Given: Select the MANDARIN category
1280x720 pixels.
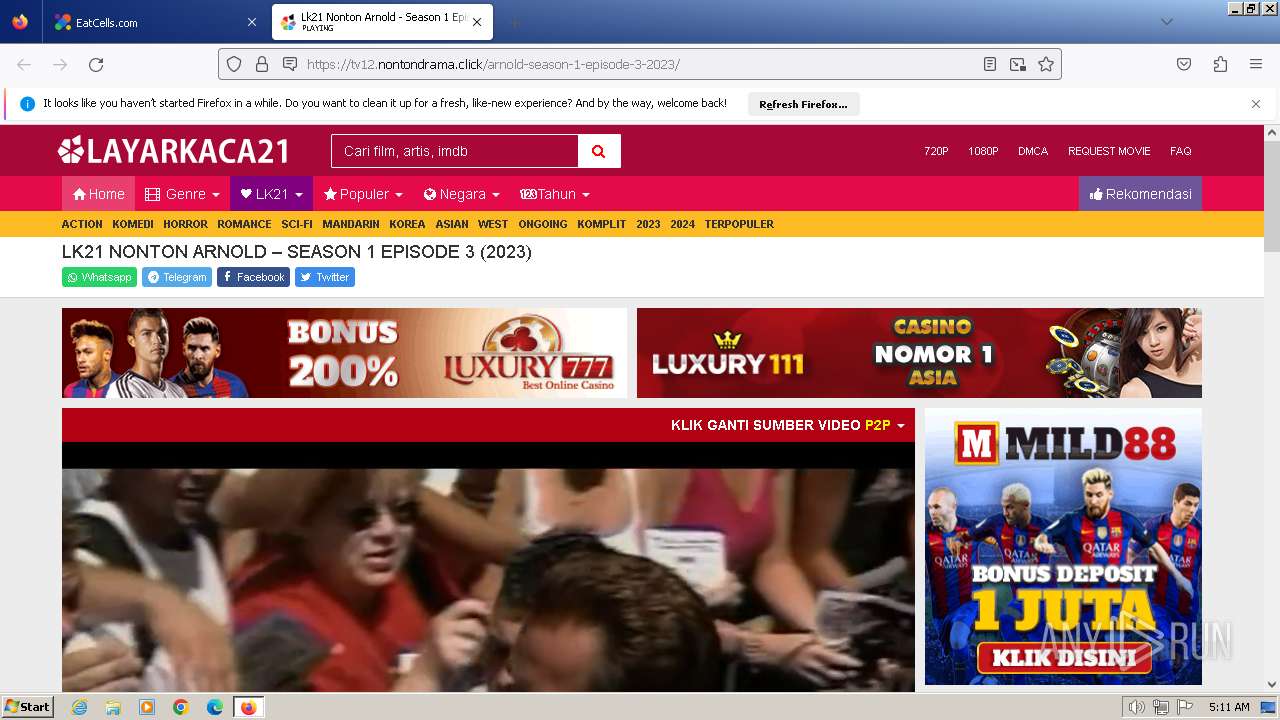Looking at the screenshot, I should pos(351,224).
